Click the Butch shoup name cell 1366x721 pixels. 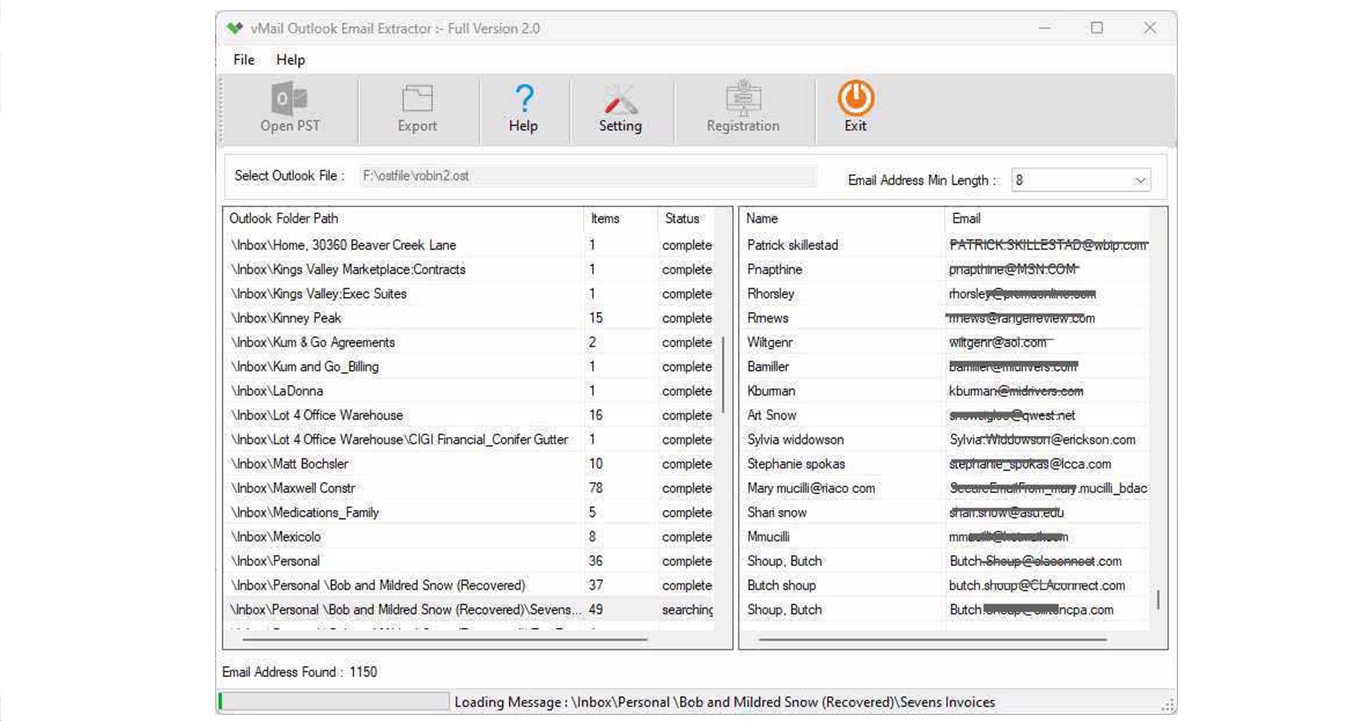point(782,585)
